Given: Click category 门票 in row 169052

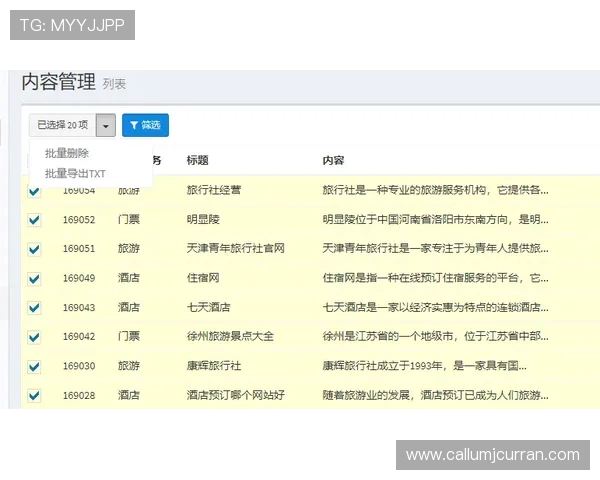Looking at the screenshot, I should [x=129, y=219].
